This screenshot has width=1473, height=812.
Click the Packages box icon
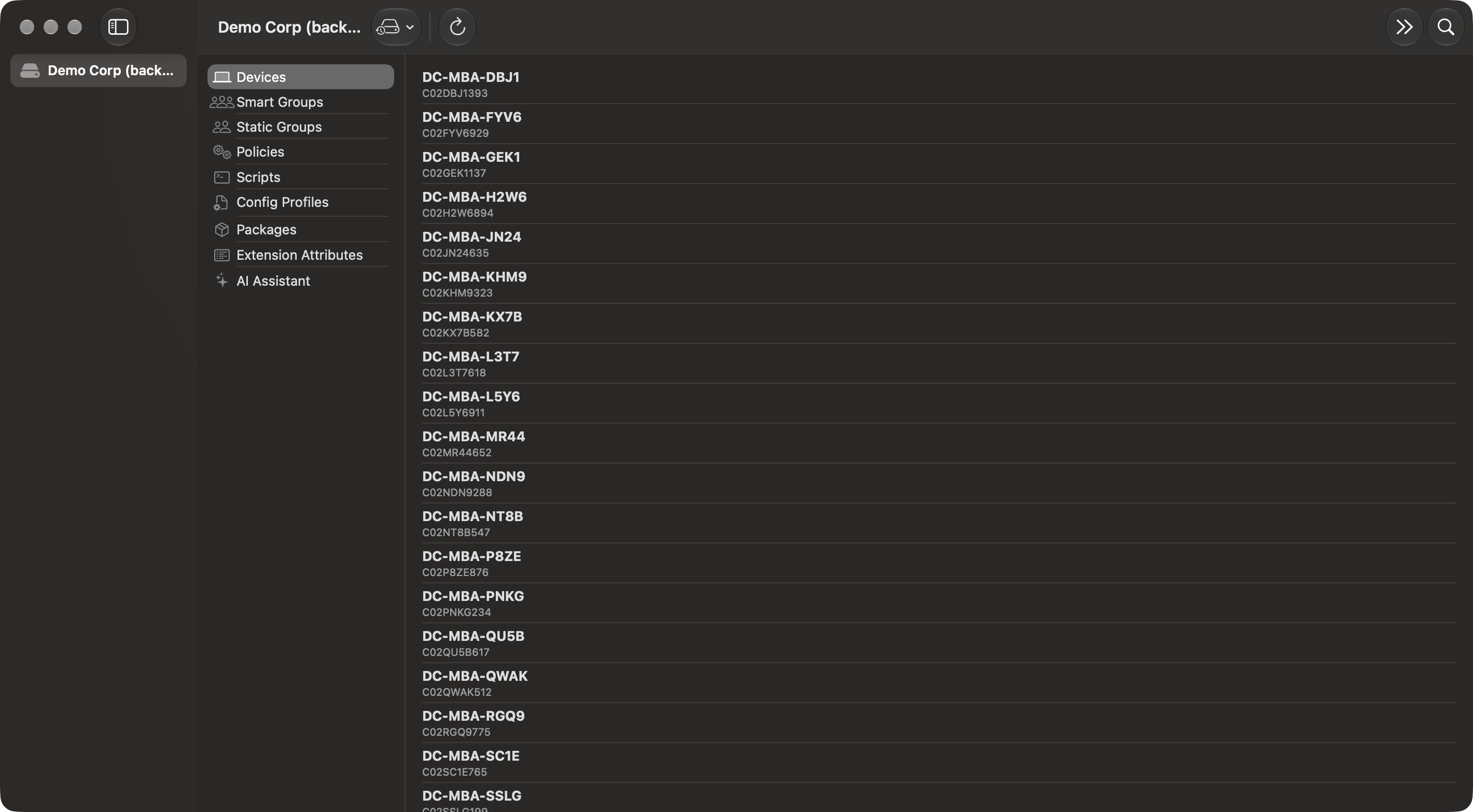(x=222, y=229)
